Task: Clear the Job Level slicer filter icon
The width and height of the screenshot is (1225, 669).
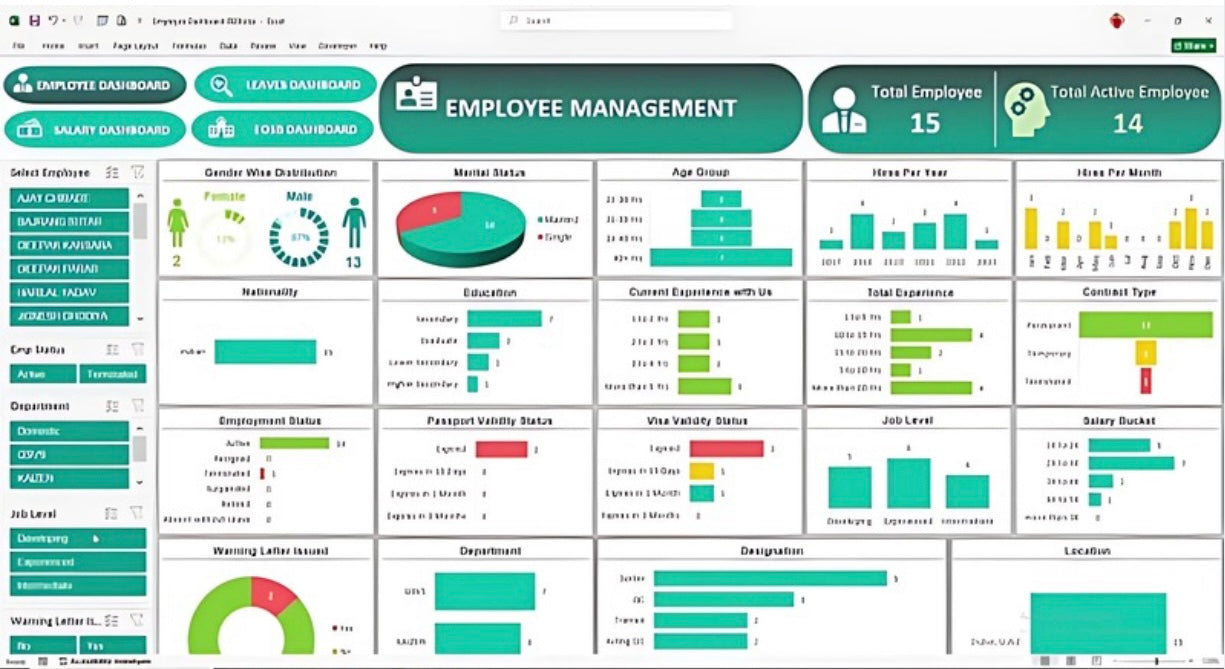Action: coord(137,513)
